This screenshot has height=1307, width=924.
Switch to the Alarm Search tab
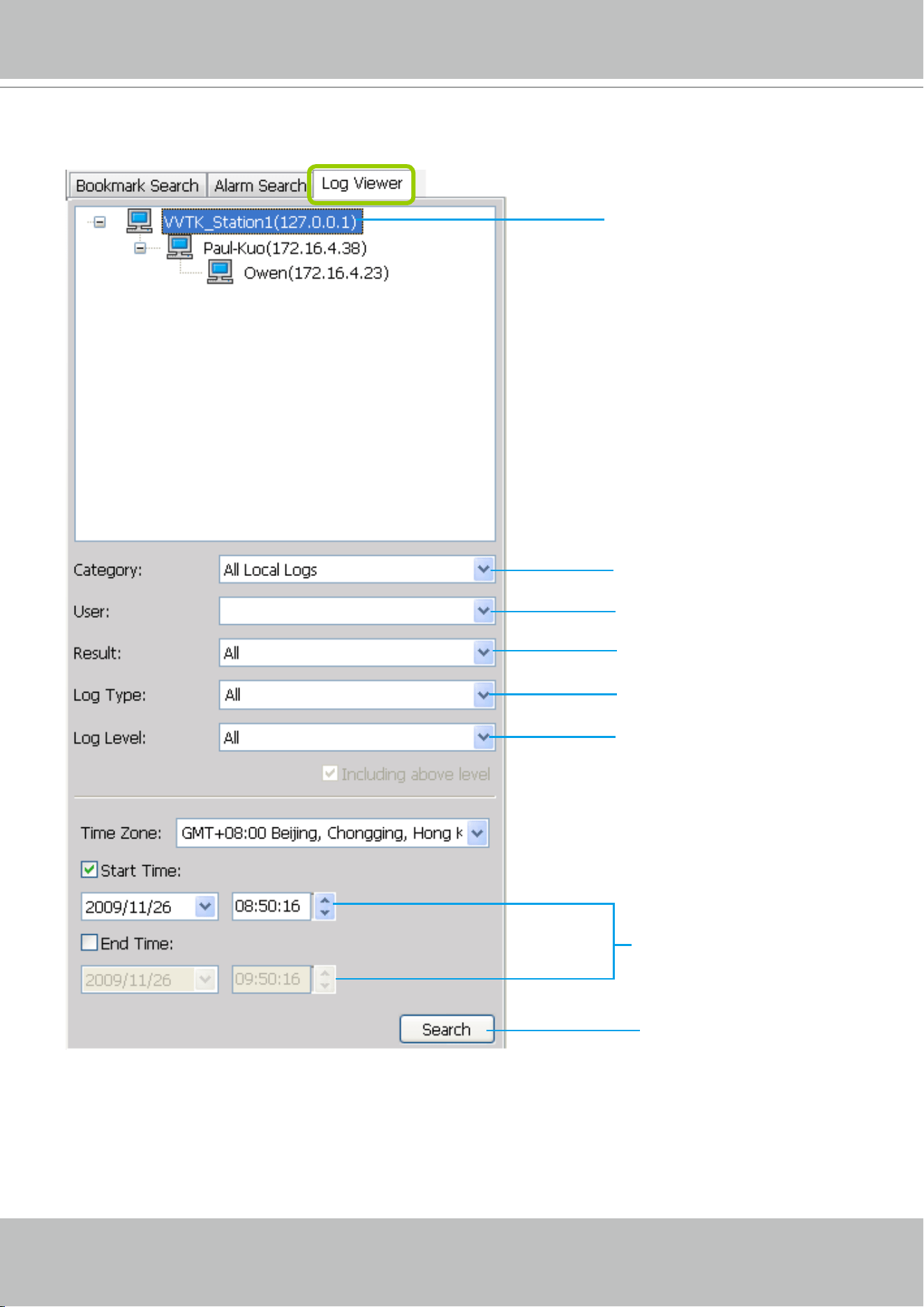(260, 186)
